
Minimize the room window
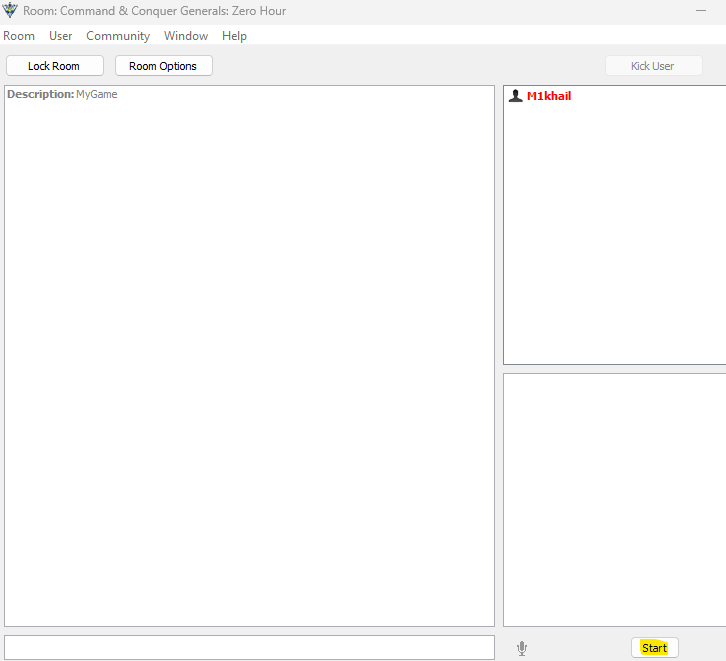(x=701, y=11)
